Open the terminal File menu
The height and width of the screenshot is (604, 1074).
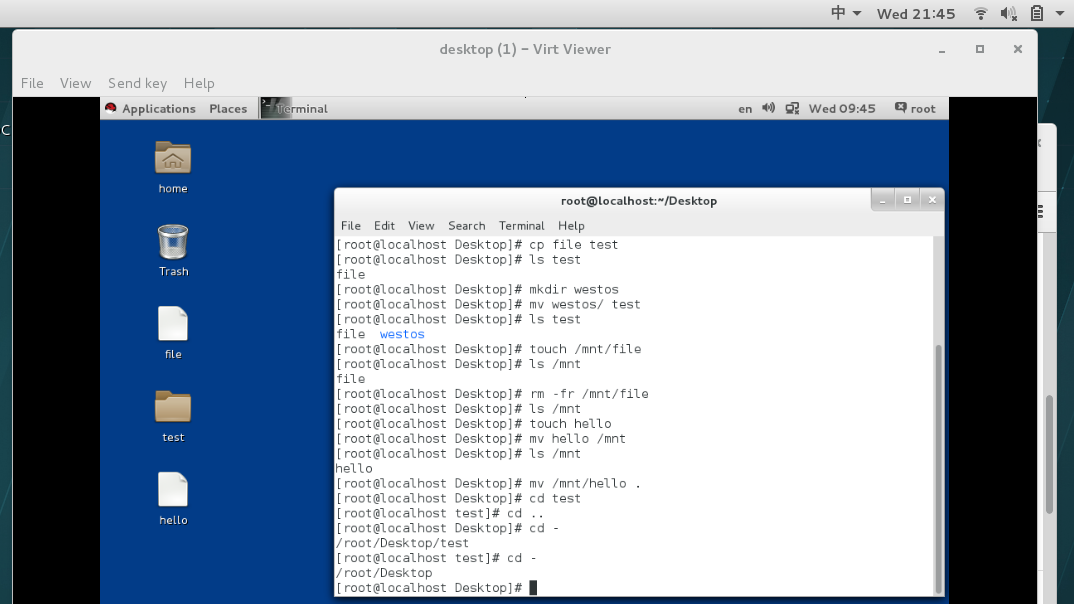point(351,225)
